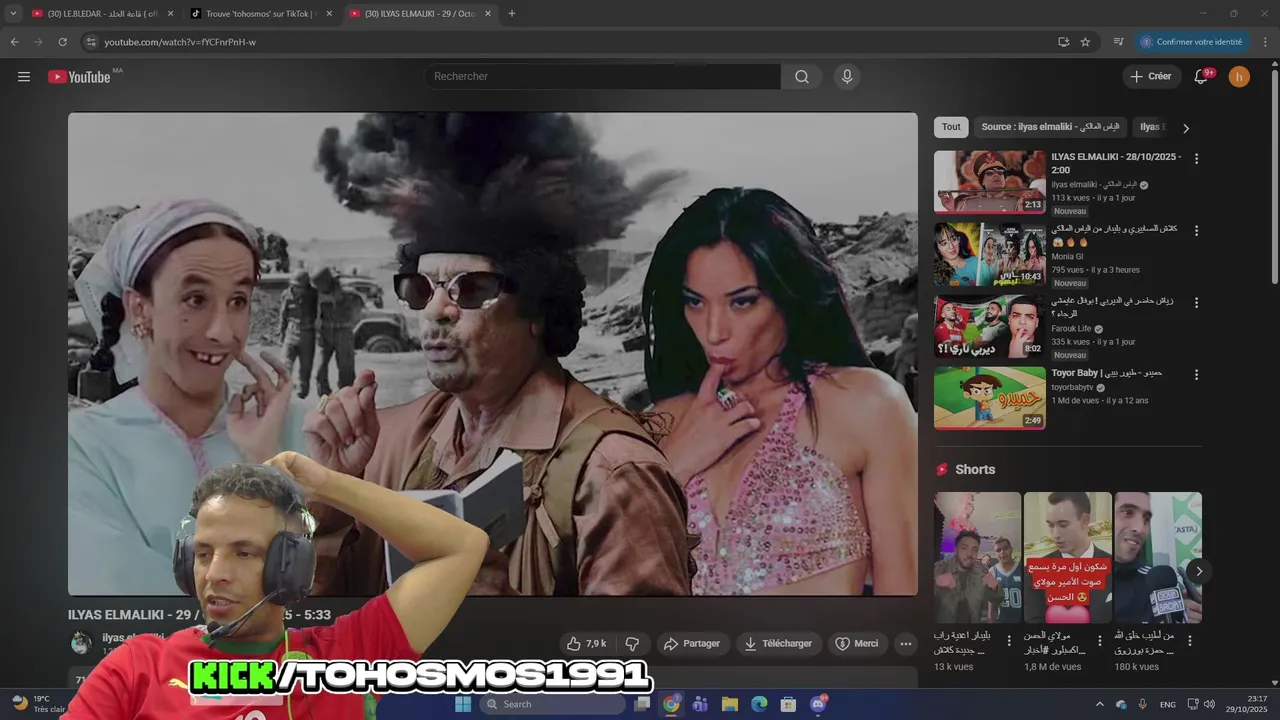Open File Explorer from the taskbar
1280x720 pixels.
pyautogui.click(x=729, y=704)
